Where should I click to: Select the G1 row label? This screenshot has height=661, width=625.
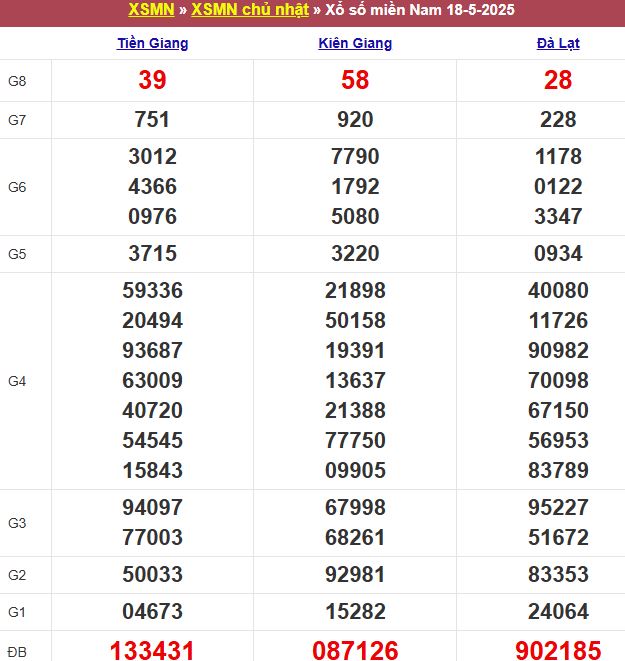[17, 612]
